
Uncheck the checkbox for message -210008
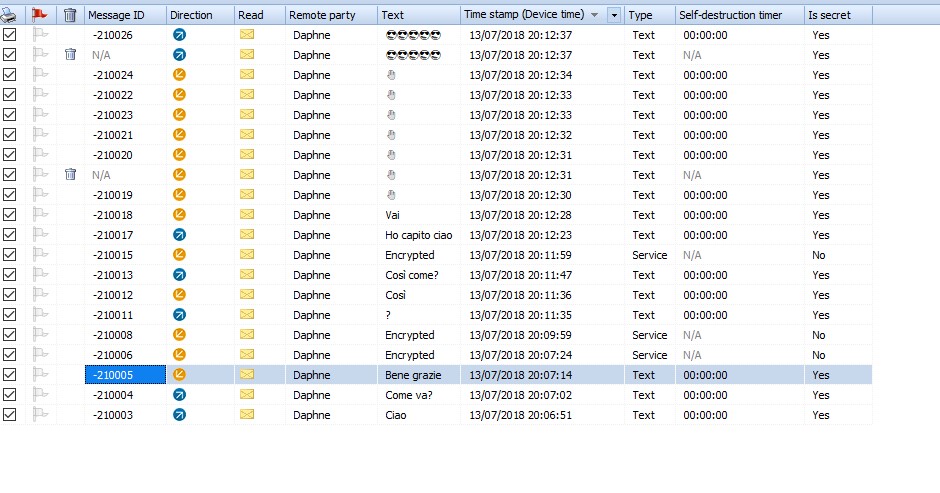pos(10,335)
